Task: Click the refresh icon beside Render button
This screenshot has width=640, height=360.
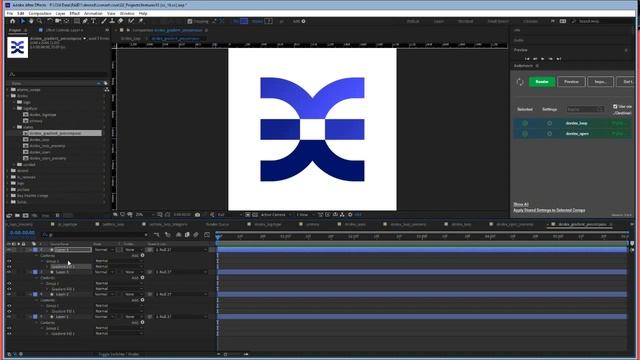Action: (x=520, y=82)
